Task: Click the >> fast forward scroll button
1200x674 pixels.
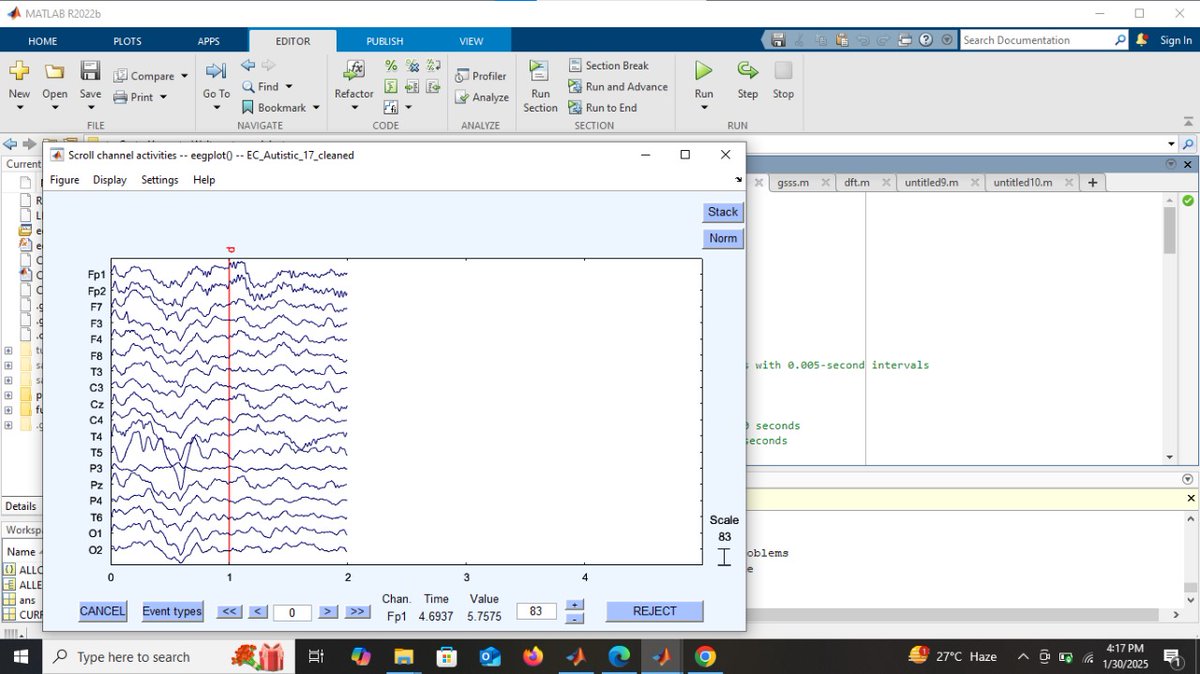Action: pyautogui.click(x=357, y=611)
